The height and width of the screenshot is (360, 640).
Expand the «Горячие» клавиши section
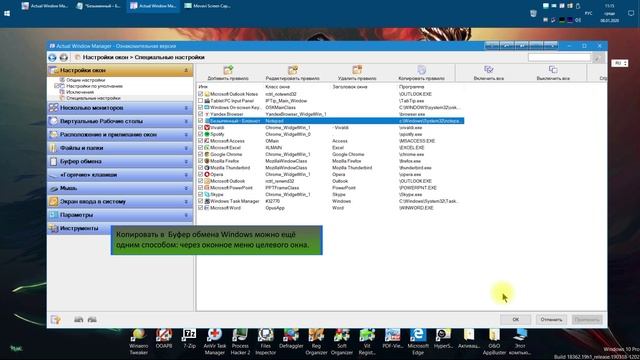pos(186,175)
